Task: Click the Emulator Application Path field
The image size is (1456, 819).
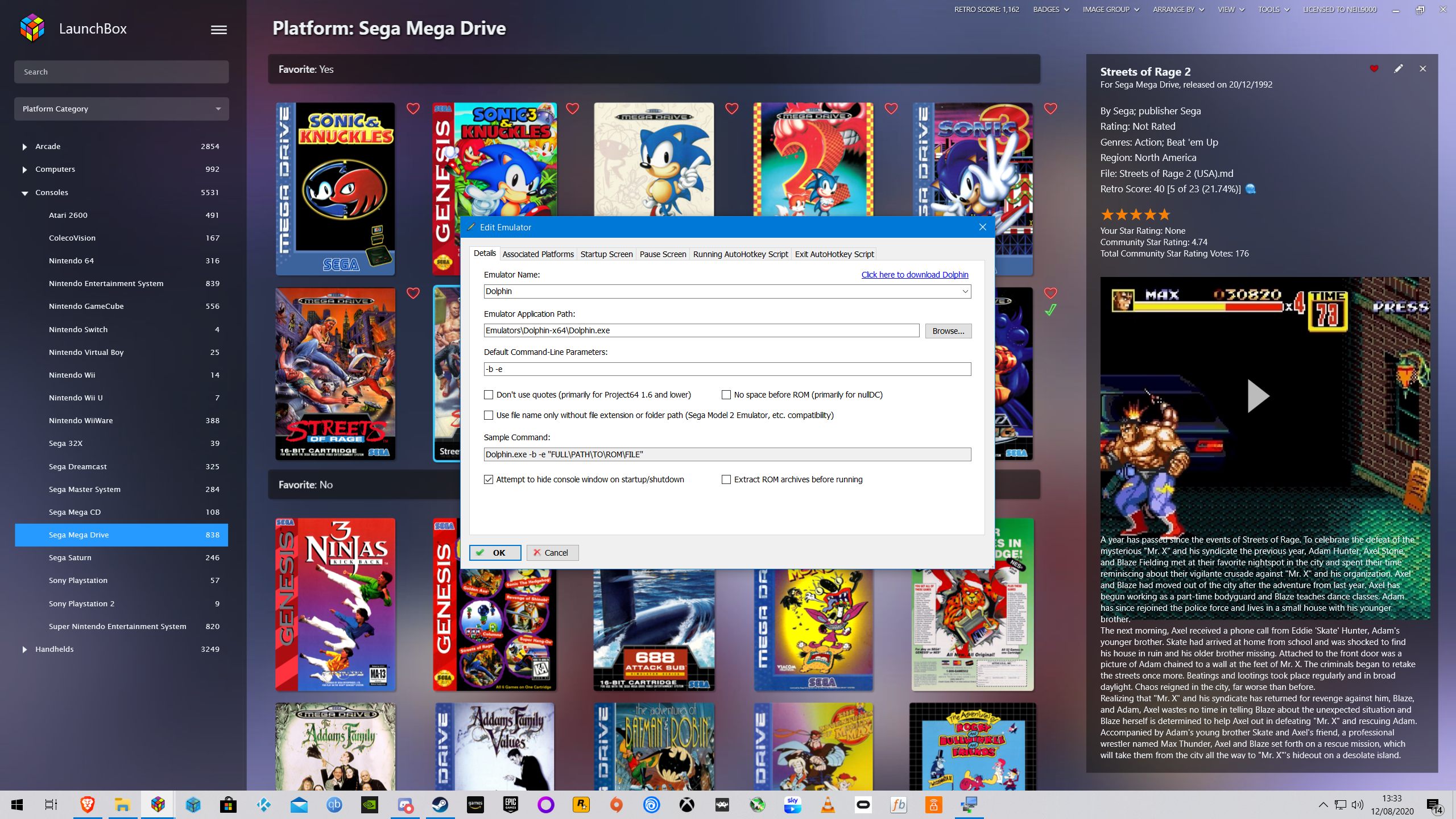Action: [701, 330]
